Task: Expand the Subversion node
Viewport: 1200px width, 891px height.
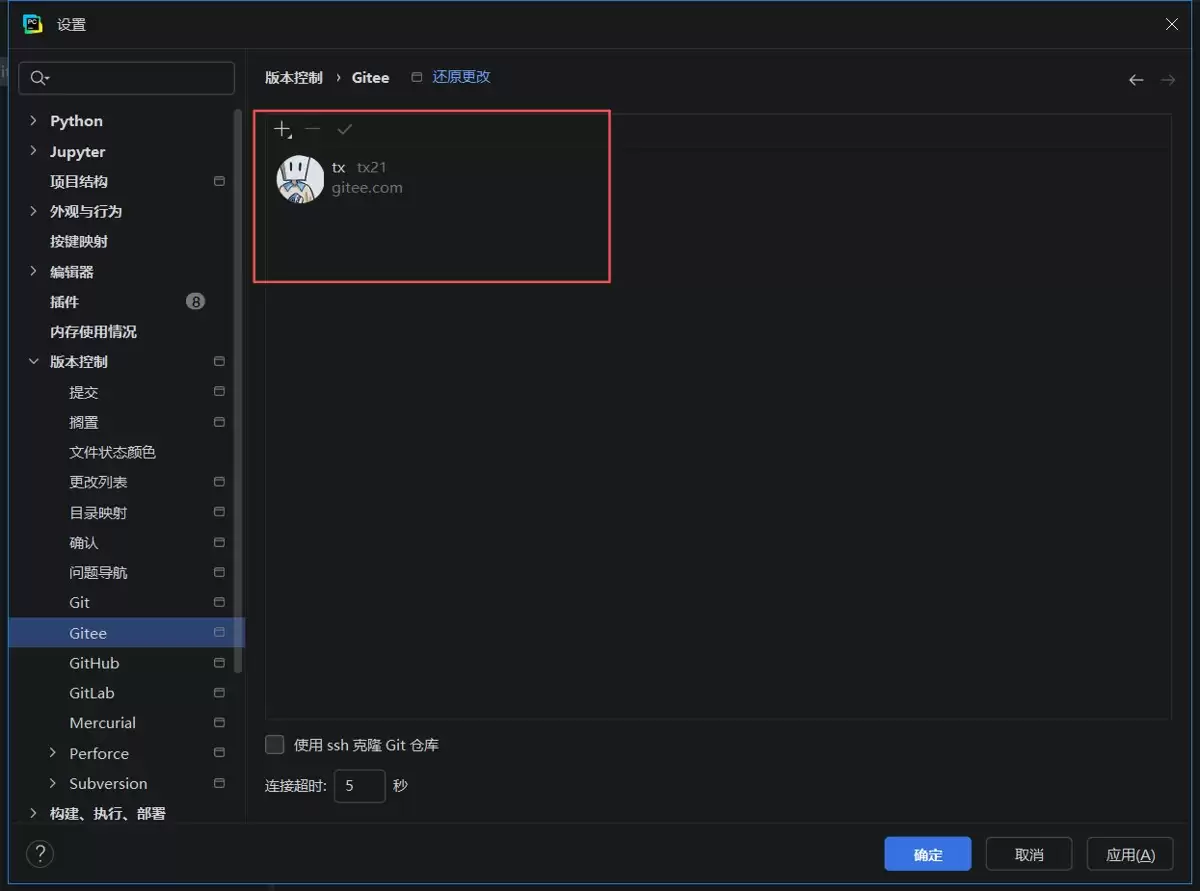Action: click(x=53, y=783)
